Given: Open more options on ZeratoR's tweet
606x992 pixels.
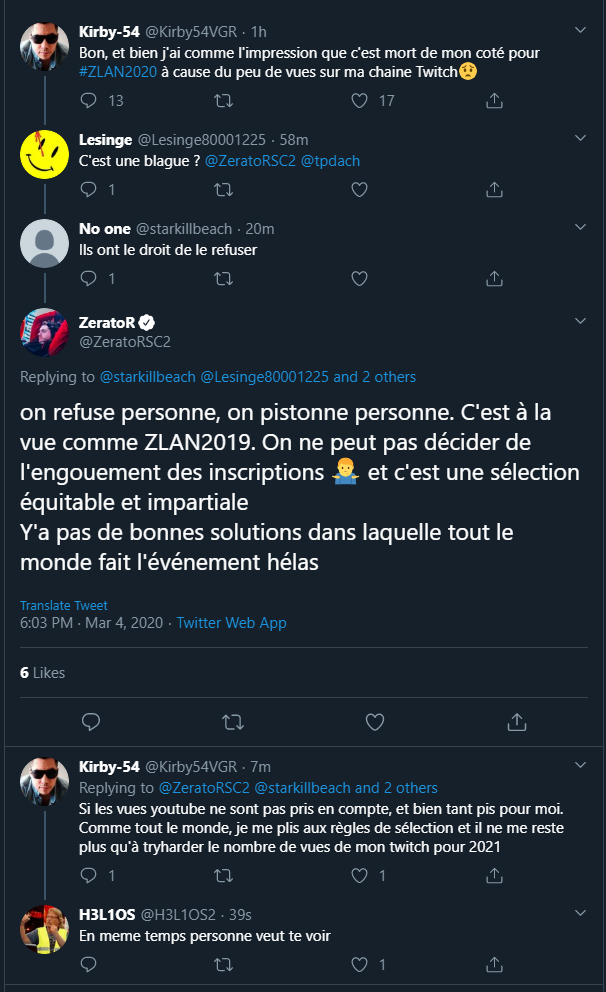Looking at the screenshot, I should pos(580,321).
